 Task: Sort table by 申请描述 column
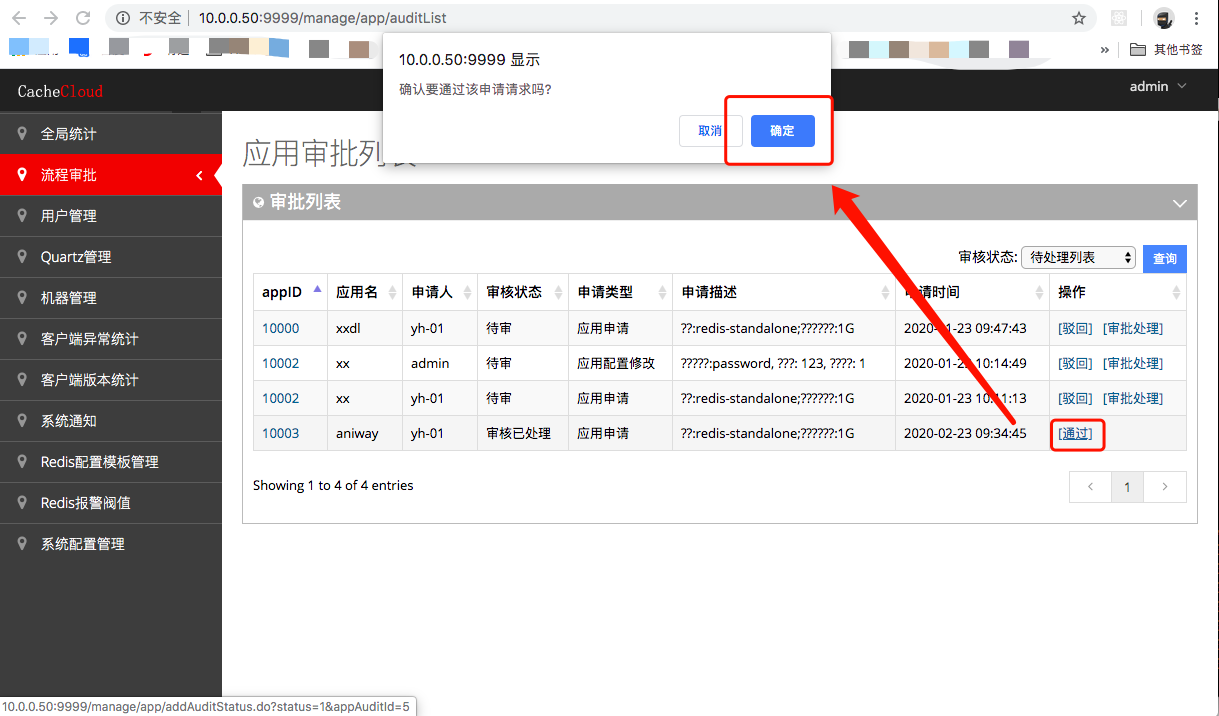pos(784,292)
